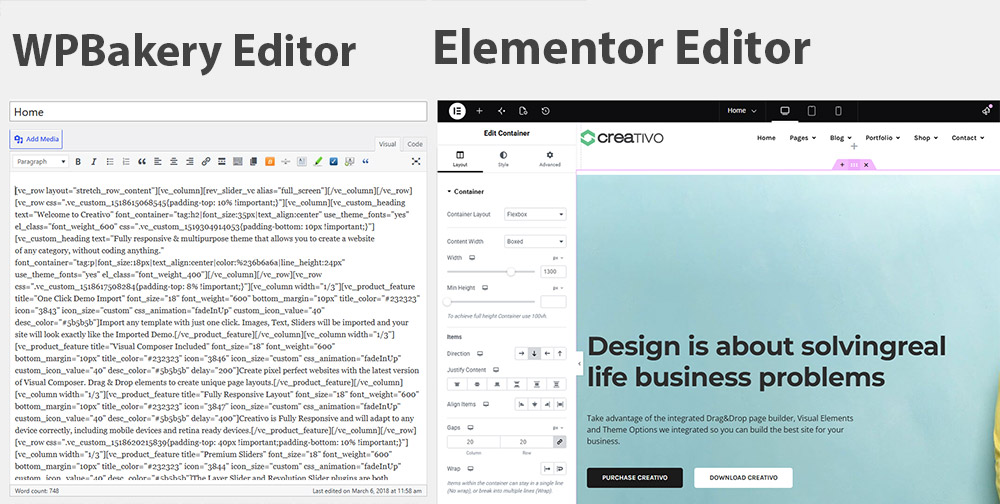Open the Content Width Boxed dropdown
This screenshot has width=1000, height=504.
coord(535,242)
